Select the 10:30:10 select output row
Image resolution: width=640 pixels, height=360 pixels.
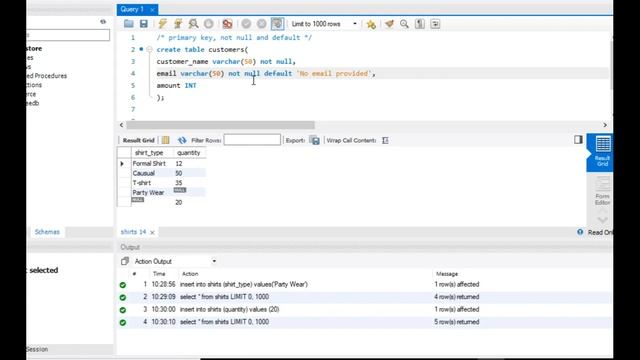(363, 322)
